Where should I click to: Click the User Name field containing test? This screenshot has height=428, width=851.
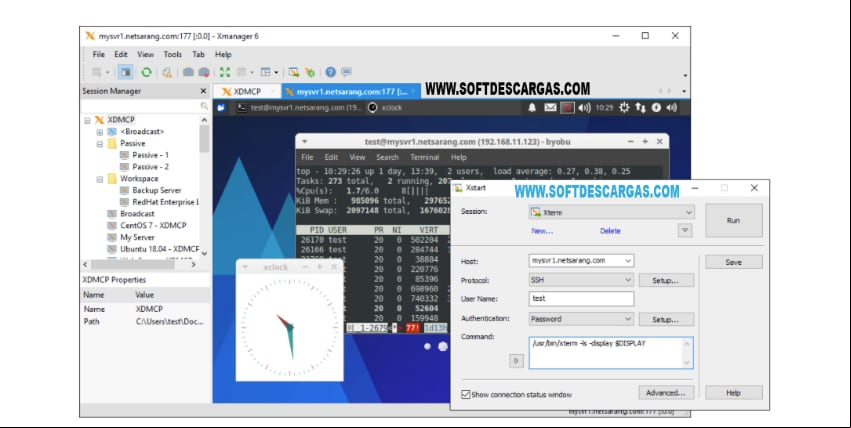(581, 299)
